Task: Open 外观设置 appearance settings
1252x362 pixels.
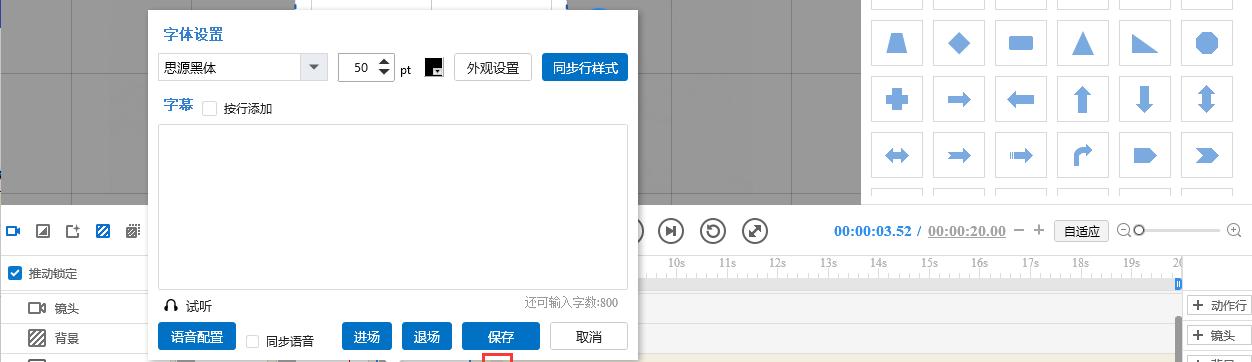Action: tap(492, 68)
